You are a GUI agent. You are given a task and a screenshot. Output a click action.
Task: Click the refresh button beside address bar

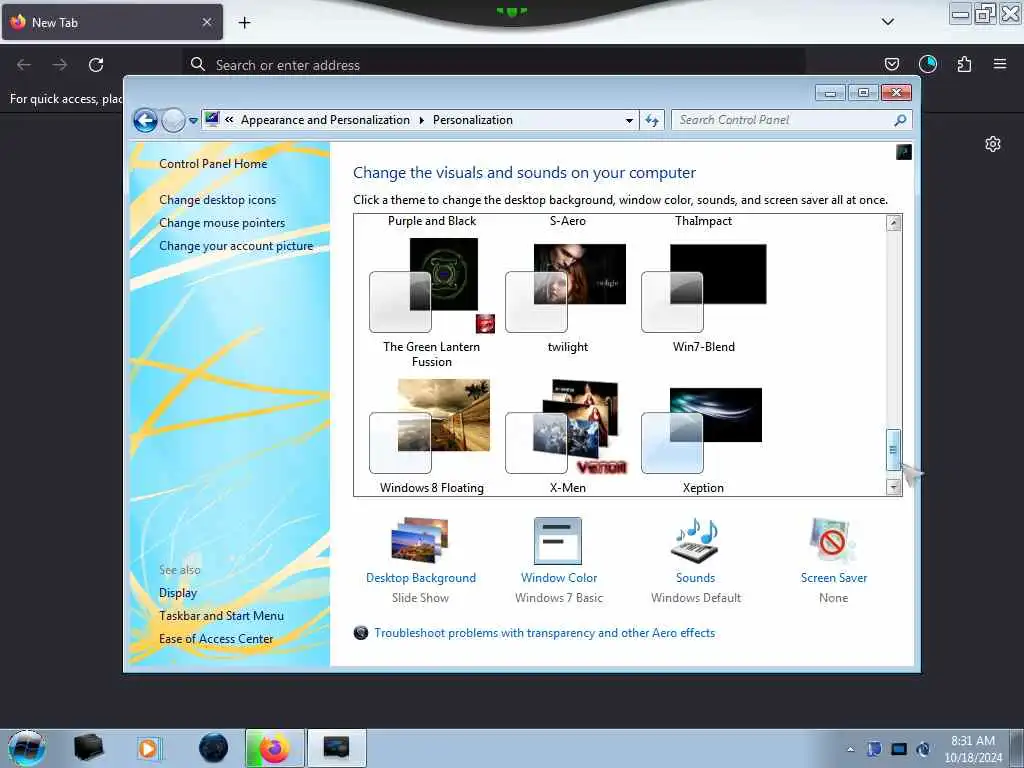point(652,120)
